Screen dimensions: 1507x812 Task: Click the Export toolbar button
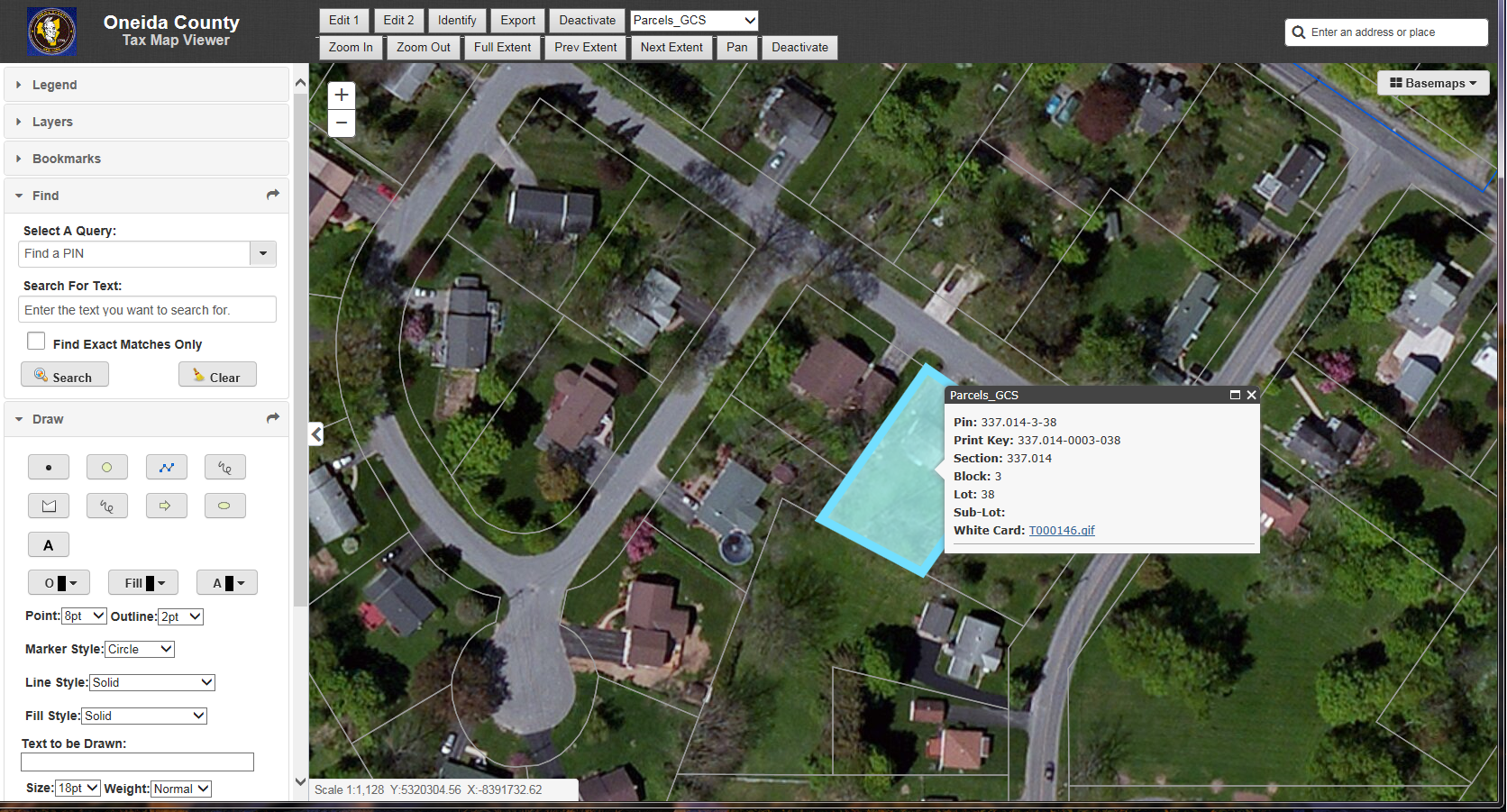click(x=518, y=20)
